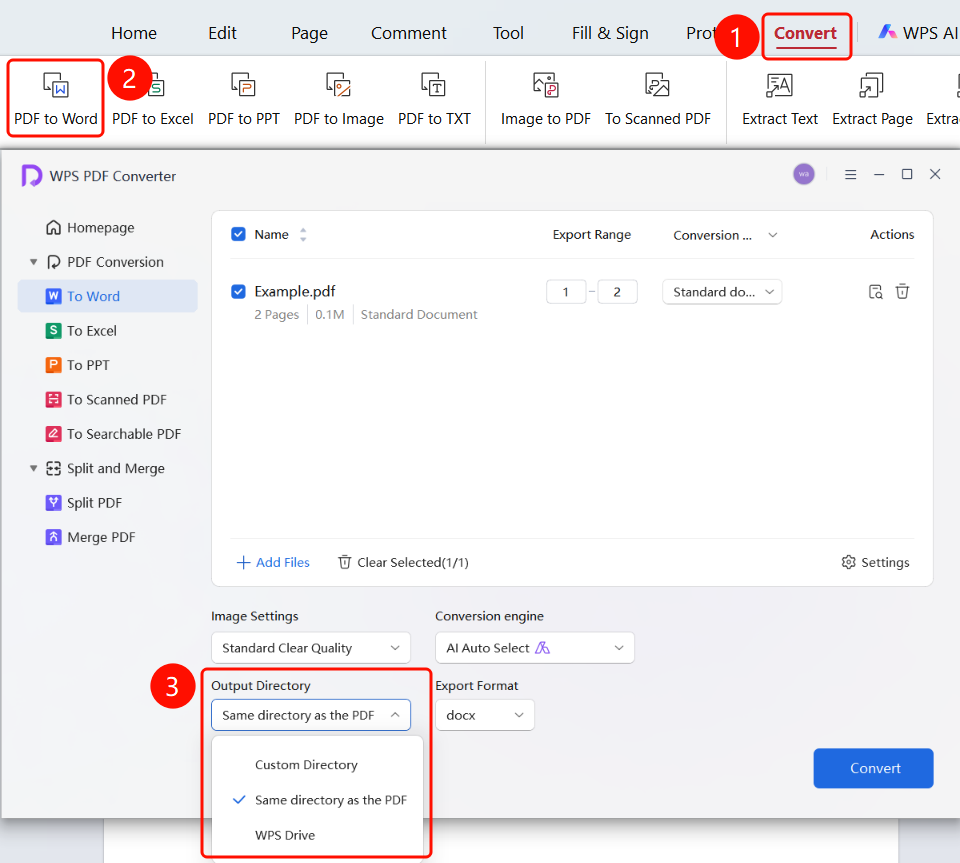Viewport: 960px width, 863px height.
Task: Open the PDF to PPT tool
Action: [x=244, y=98]
